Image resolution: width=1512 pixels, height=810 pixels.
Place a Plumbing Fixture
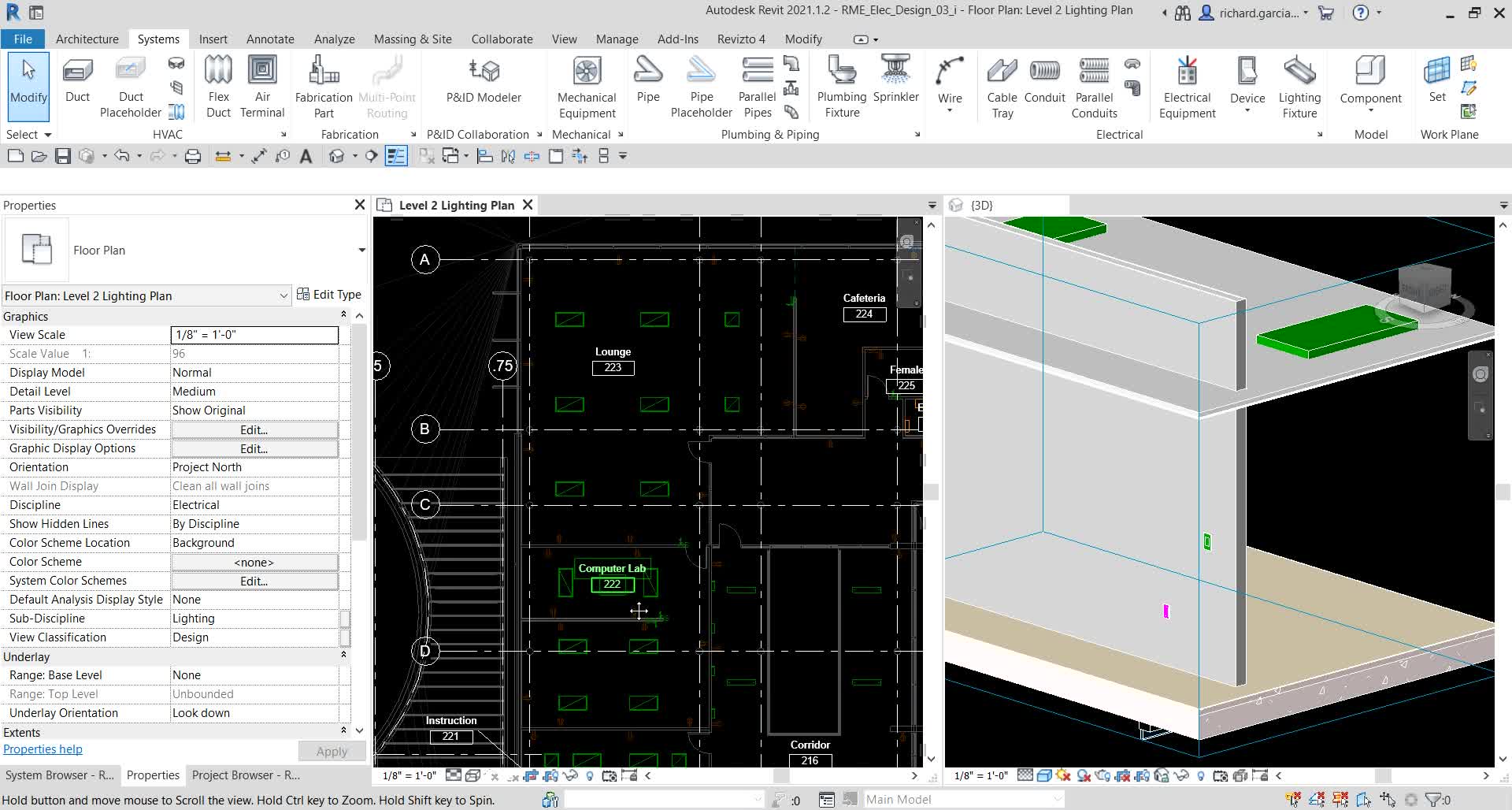click(841, 83)
